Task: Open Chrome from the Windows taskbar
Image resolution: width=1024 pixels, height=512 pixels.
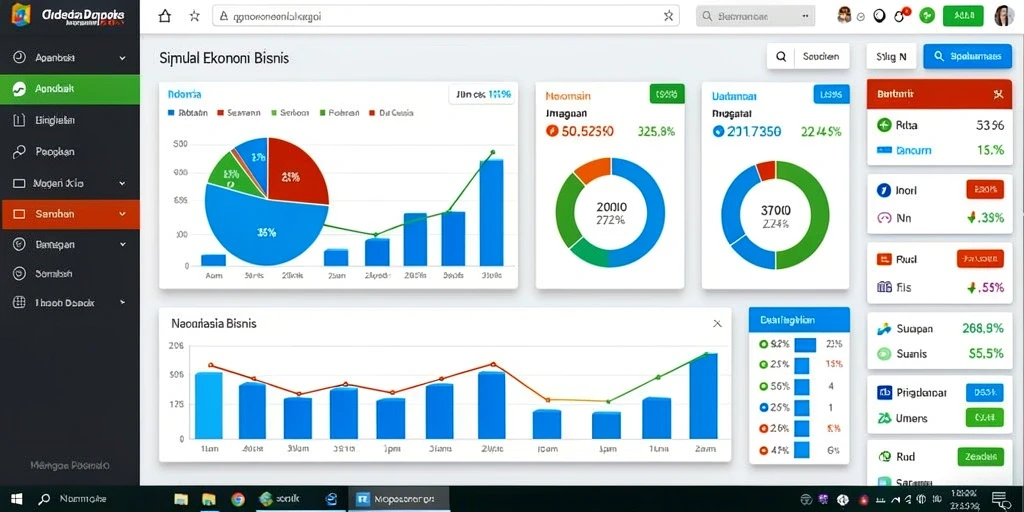Action: click(x=238, y=500)
